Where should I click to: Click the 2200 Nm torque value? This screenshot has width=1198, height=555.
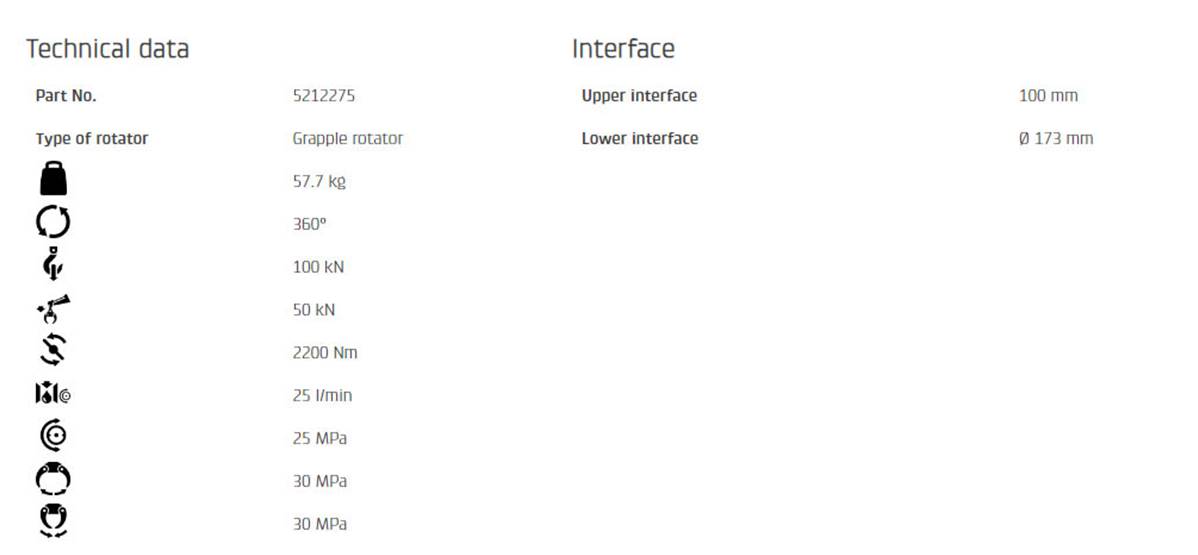click(325, 352)
